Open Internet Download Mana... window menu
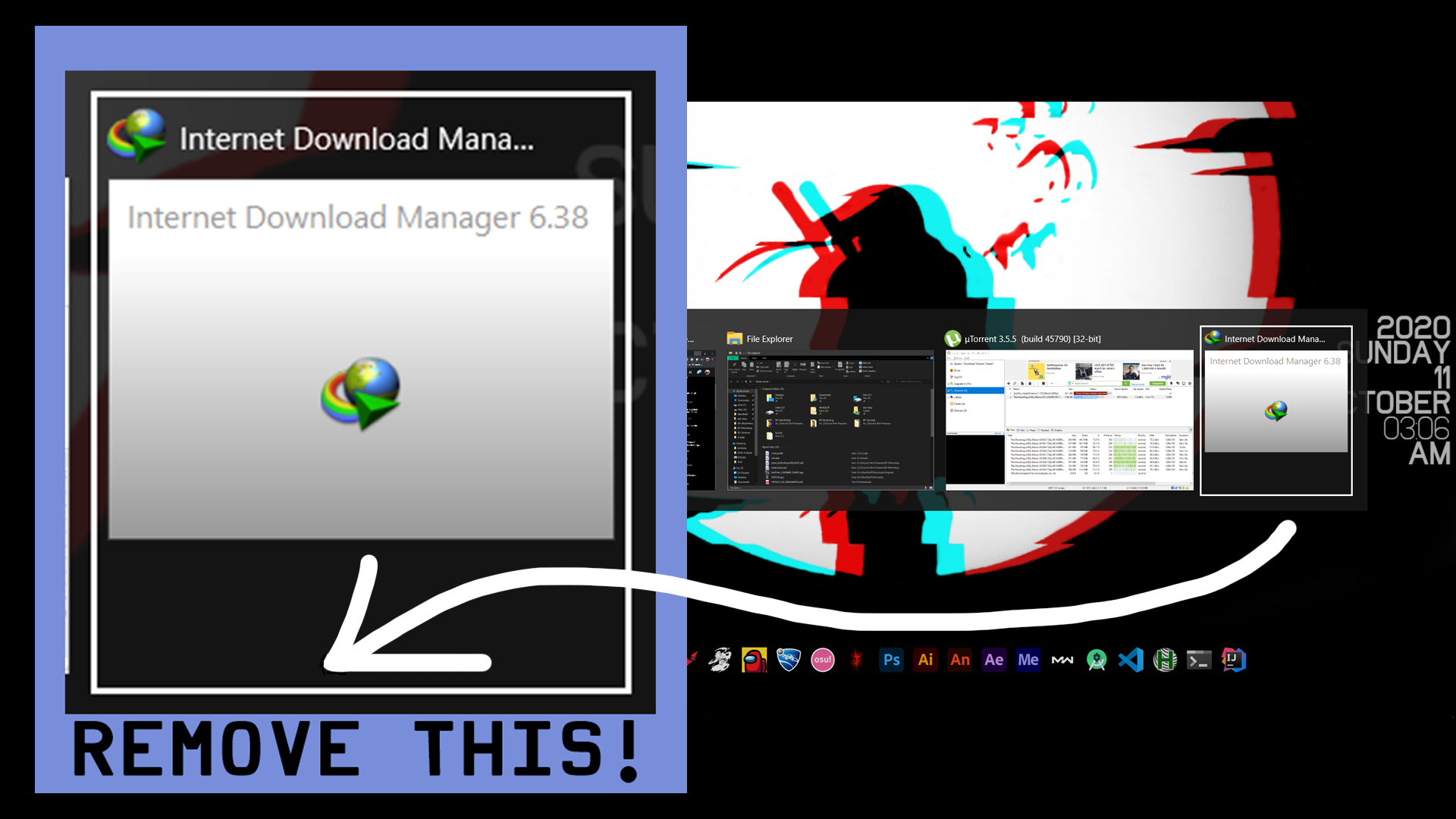The image size is (1456, 819). (1275, 338)
